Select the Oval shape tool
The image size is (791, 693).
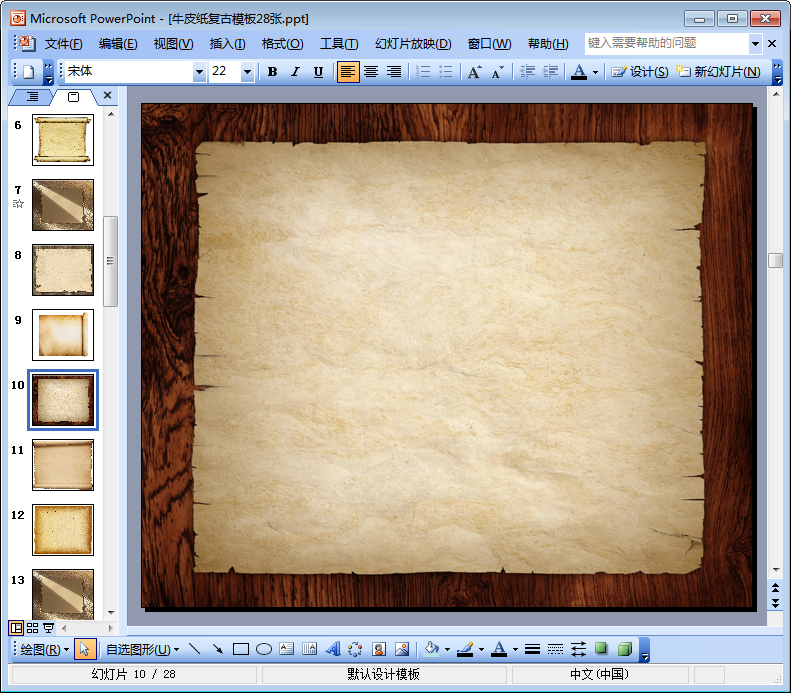264,649
